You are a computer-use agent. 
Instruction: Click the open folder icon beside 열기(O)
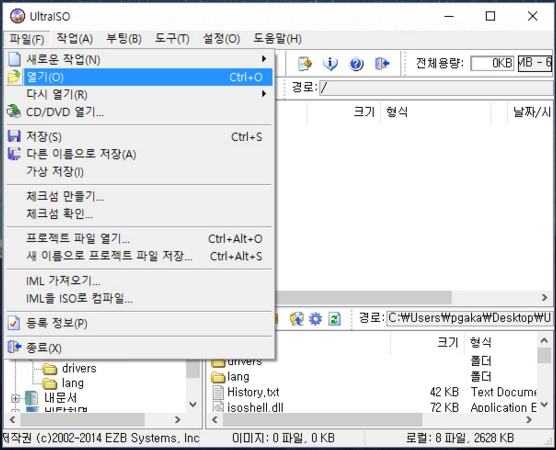14,77
